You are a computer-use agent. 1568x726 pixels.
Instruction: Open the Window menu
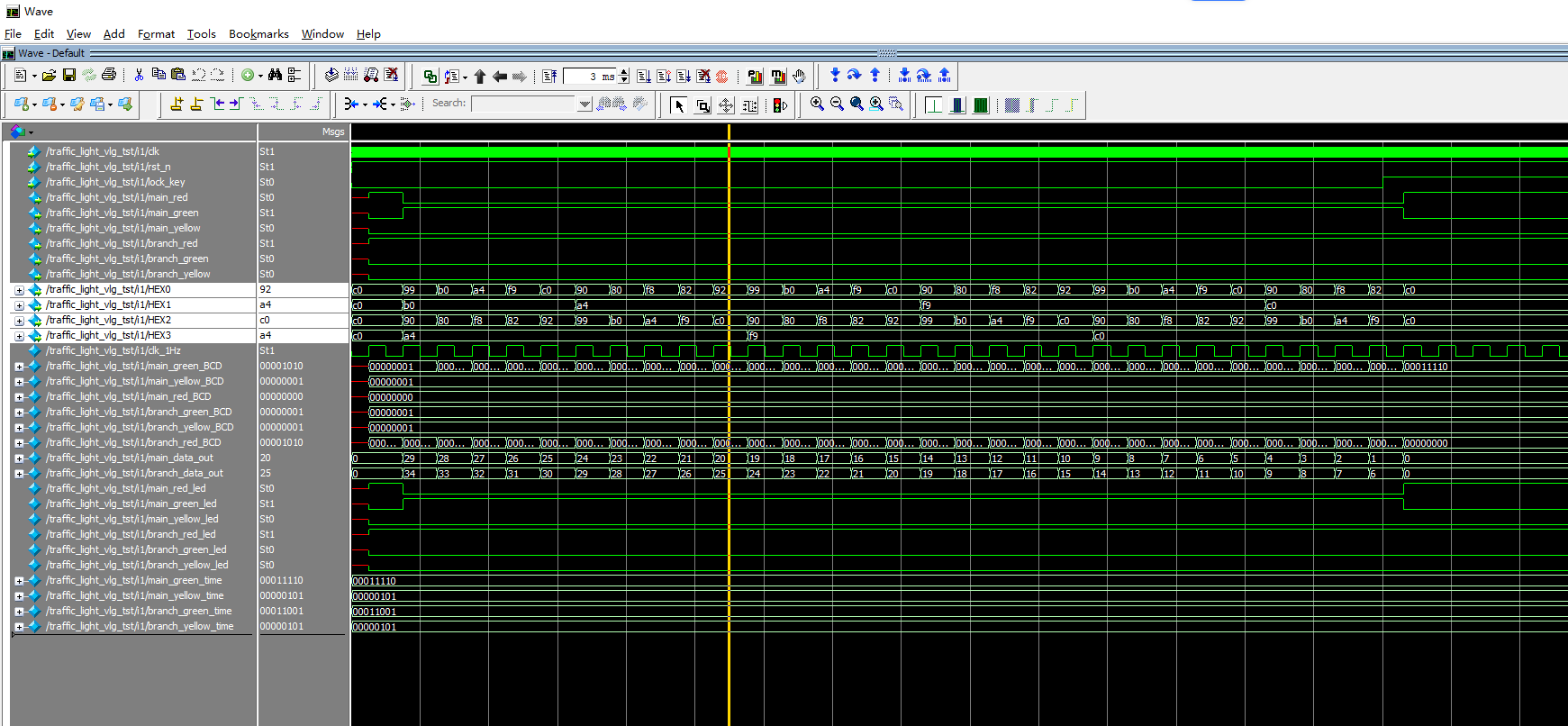coord(322,34)
